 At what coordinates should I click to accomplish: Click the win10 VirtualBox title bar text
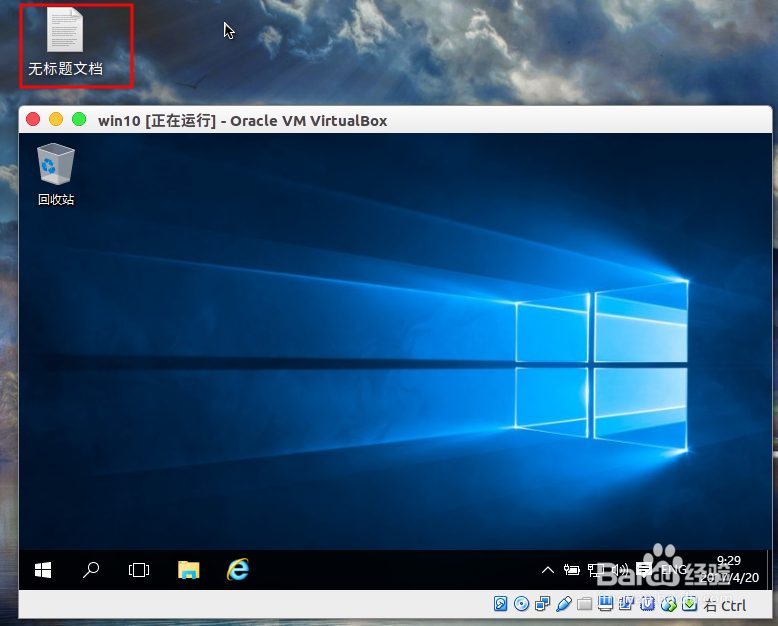click(x=243, y=121)
